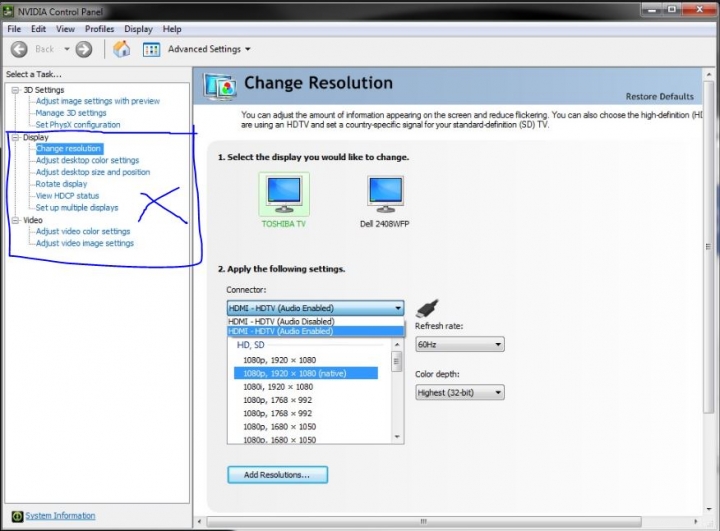
Task: Select Adjust image settings with preview
Action: 98,101
